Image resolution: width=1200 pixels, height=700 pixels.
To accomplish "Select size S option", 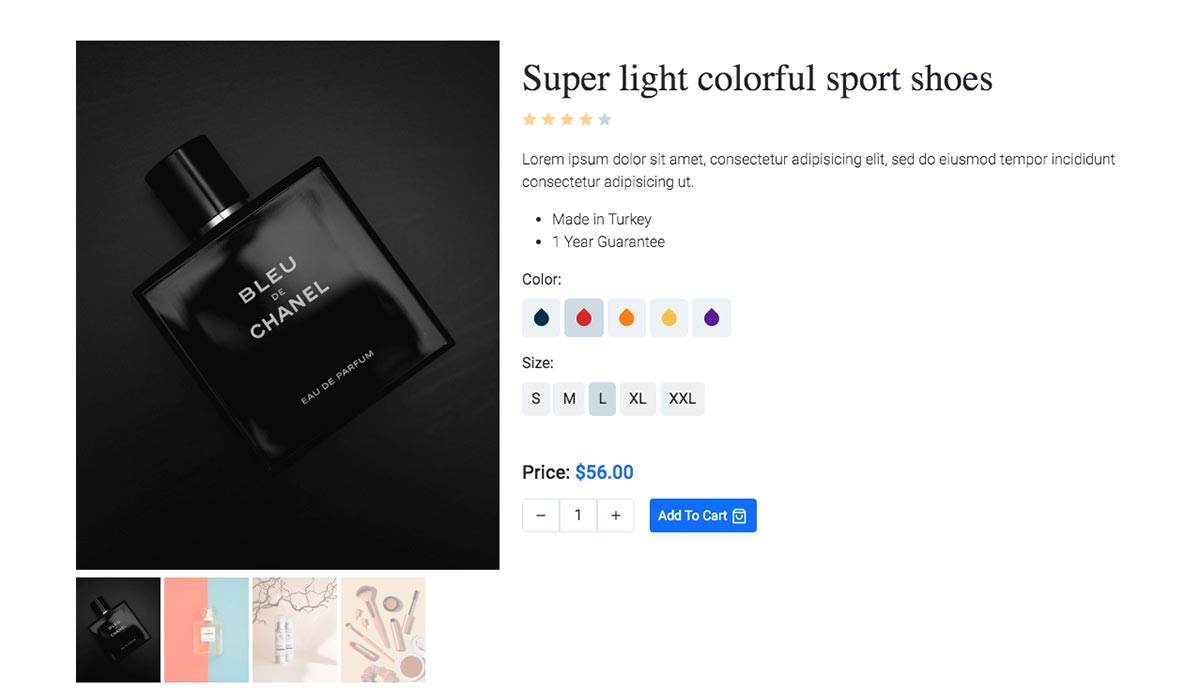I will coord(536,399).
